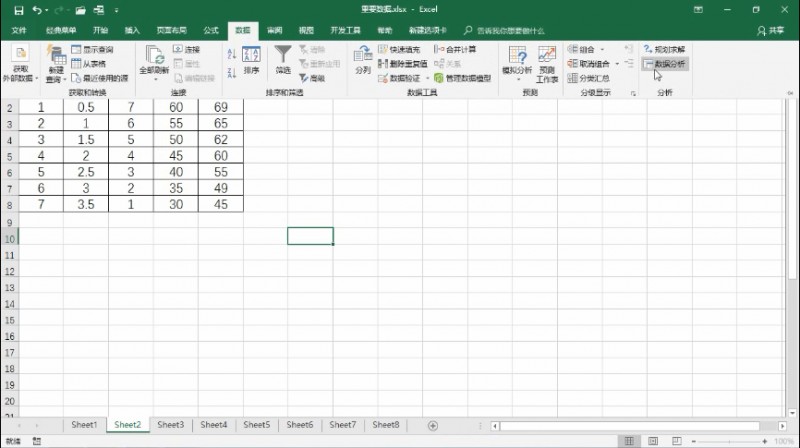Add a new sheet with the plus button
The image size is (800, 448).
coord(433,426)
